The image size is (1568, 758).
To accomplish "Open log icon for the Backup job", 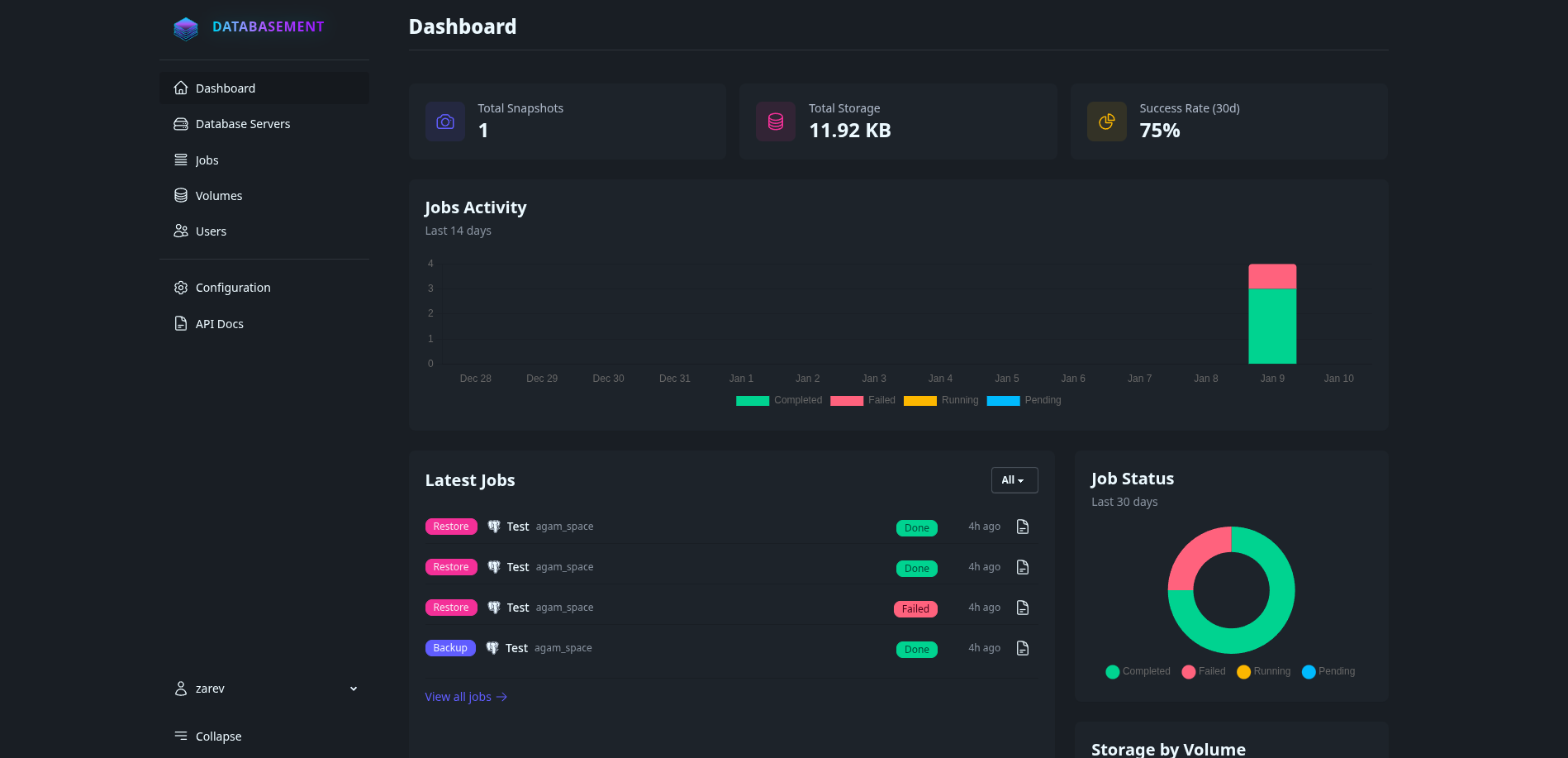I will point(1023,649).
